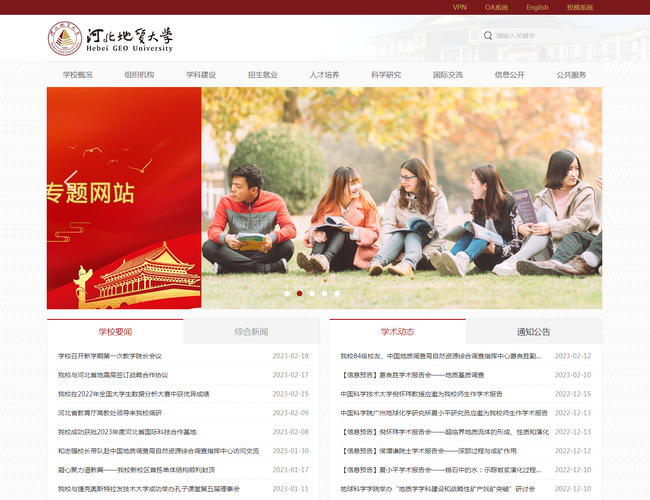The image size is (650, 500).
Task: Click the students on lawn banner photo
Action: [402, 198]
